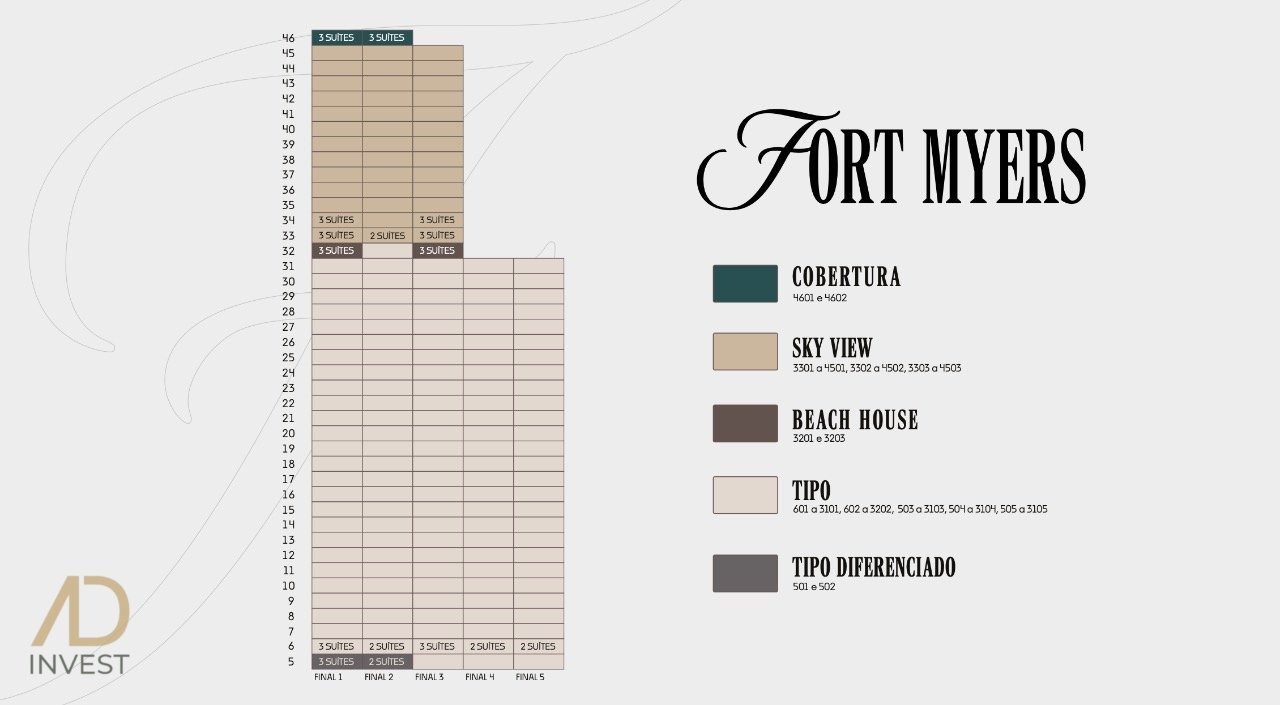Screen dimensions: 1280x705
Task: Click the gray Tipo Diferenciado swatch
Action: [x=745, y=573]
